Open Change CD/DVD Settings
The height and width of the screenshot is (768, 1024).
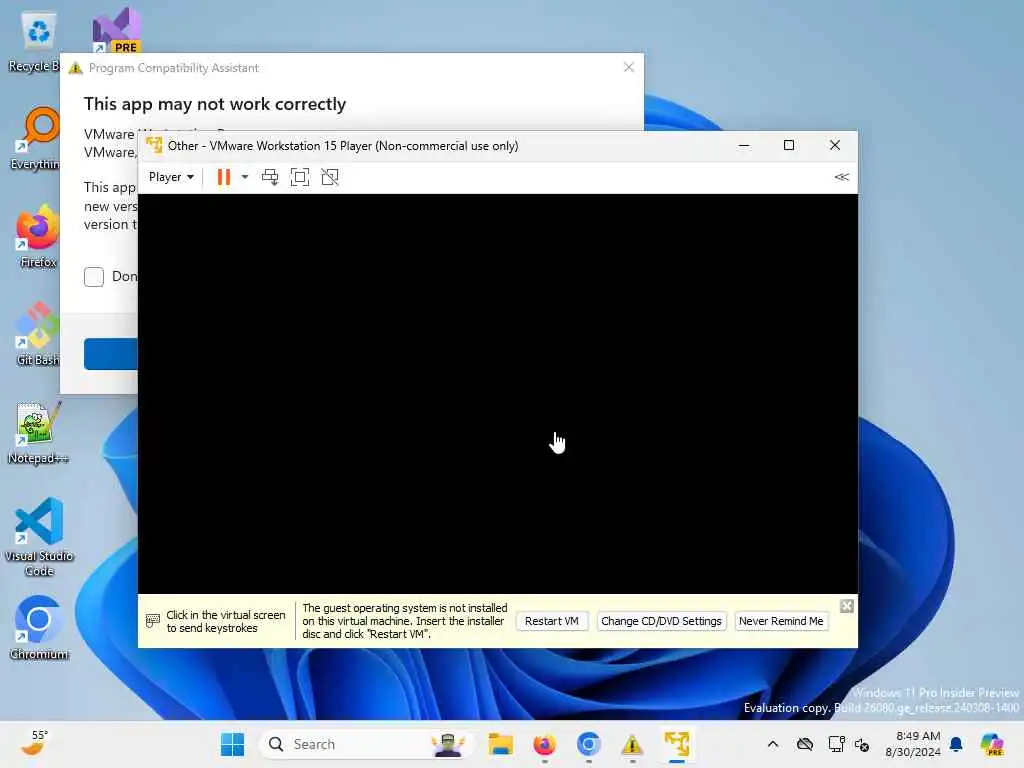[661, 621]
